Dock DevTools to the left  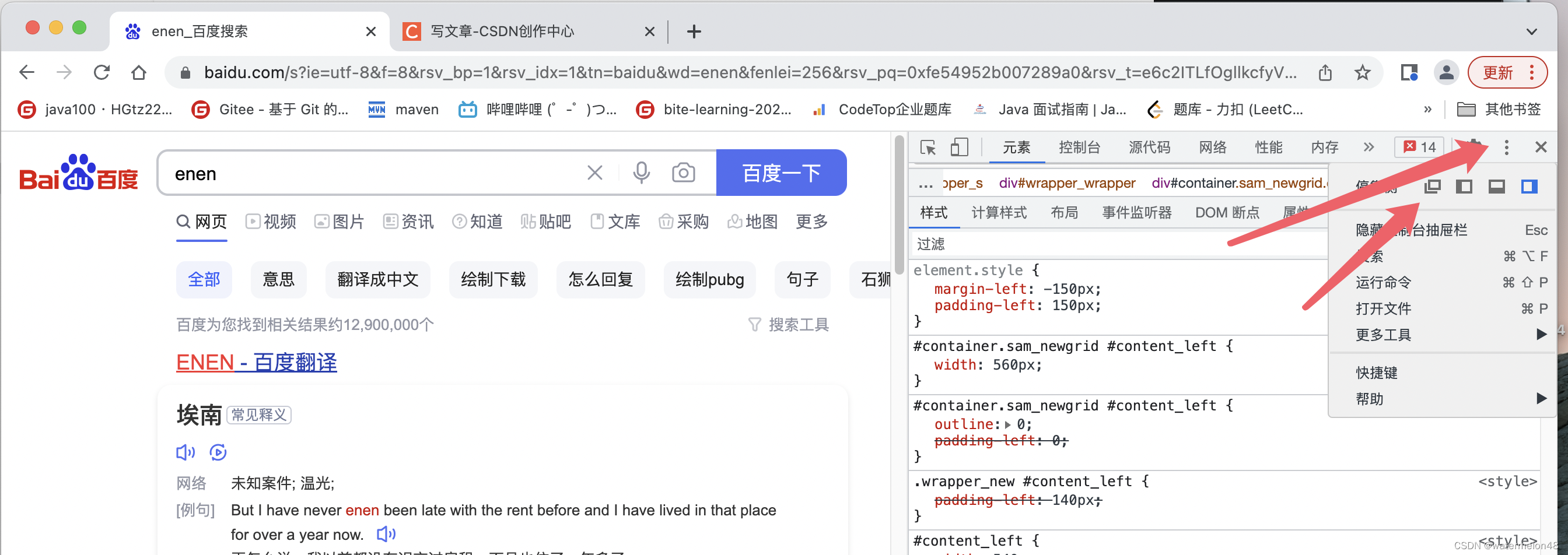pos(1464,186)
